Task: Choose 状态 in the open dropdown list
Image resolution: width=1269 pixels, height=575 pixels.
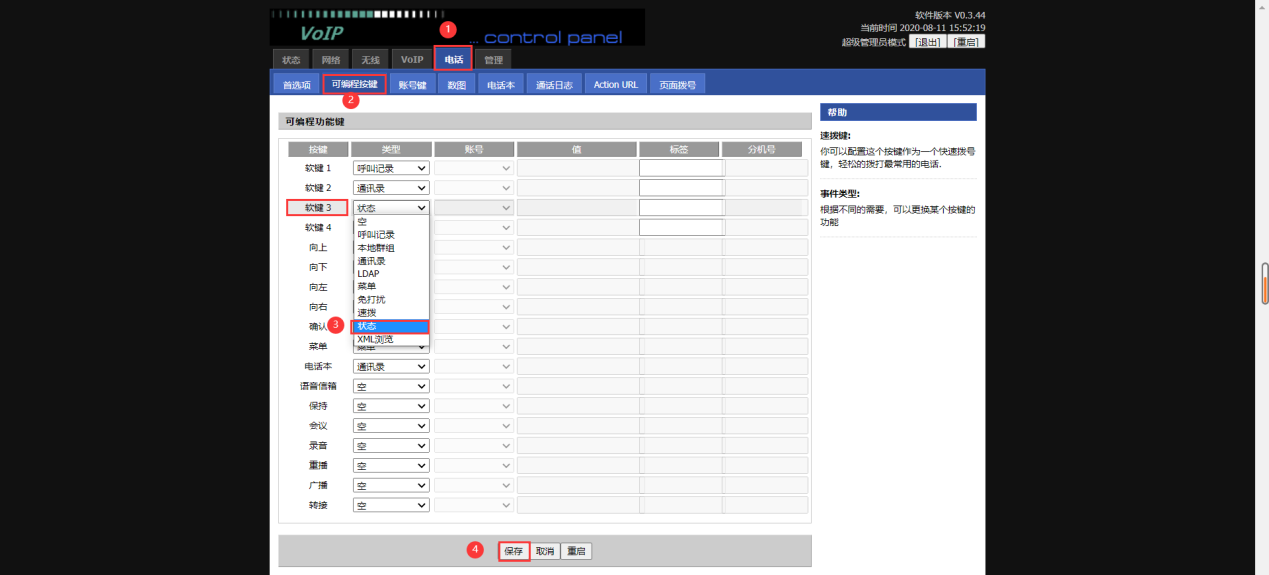Action: pyautogui.click(x=391, y=326)
